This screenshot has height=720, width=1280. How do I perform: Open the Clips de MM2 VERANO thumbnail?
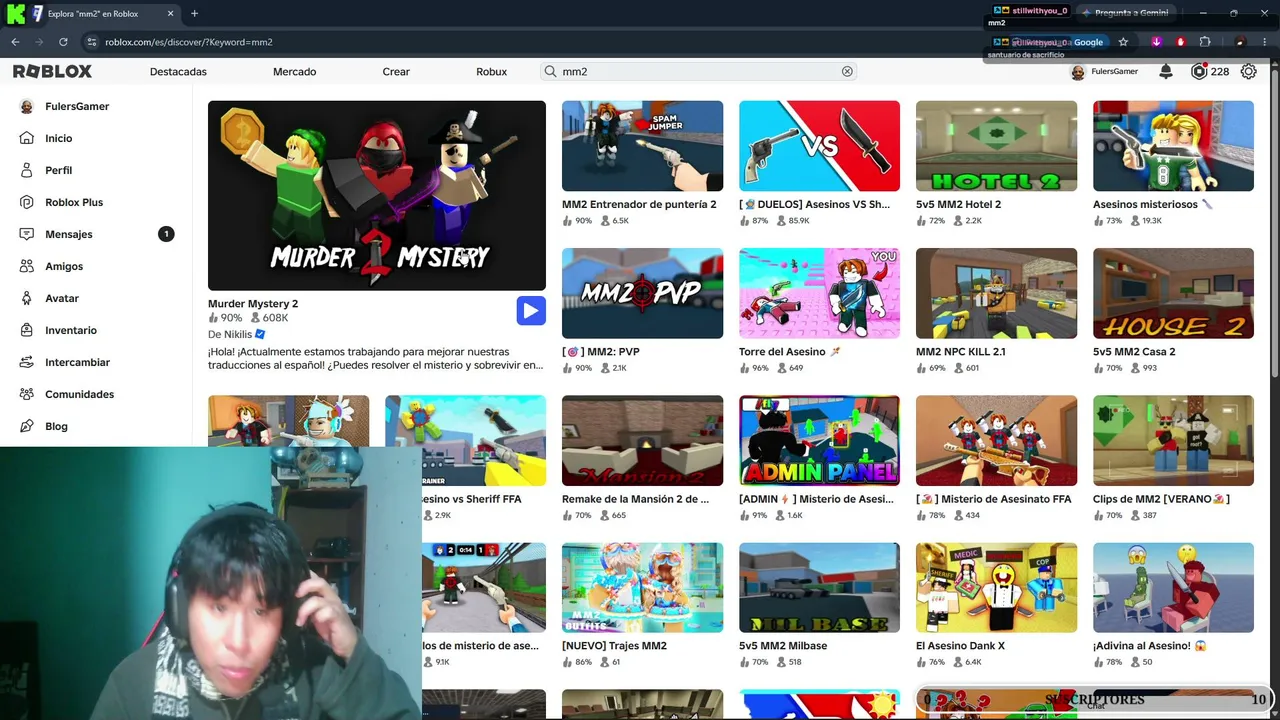(1173, 441)
